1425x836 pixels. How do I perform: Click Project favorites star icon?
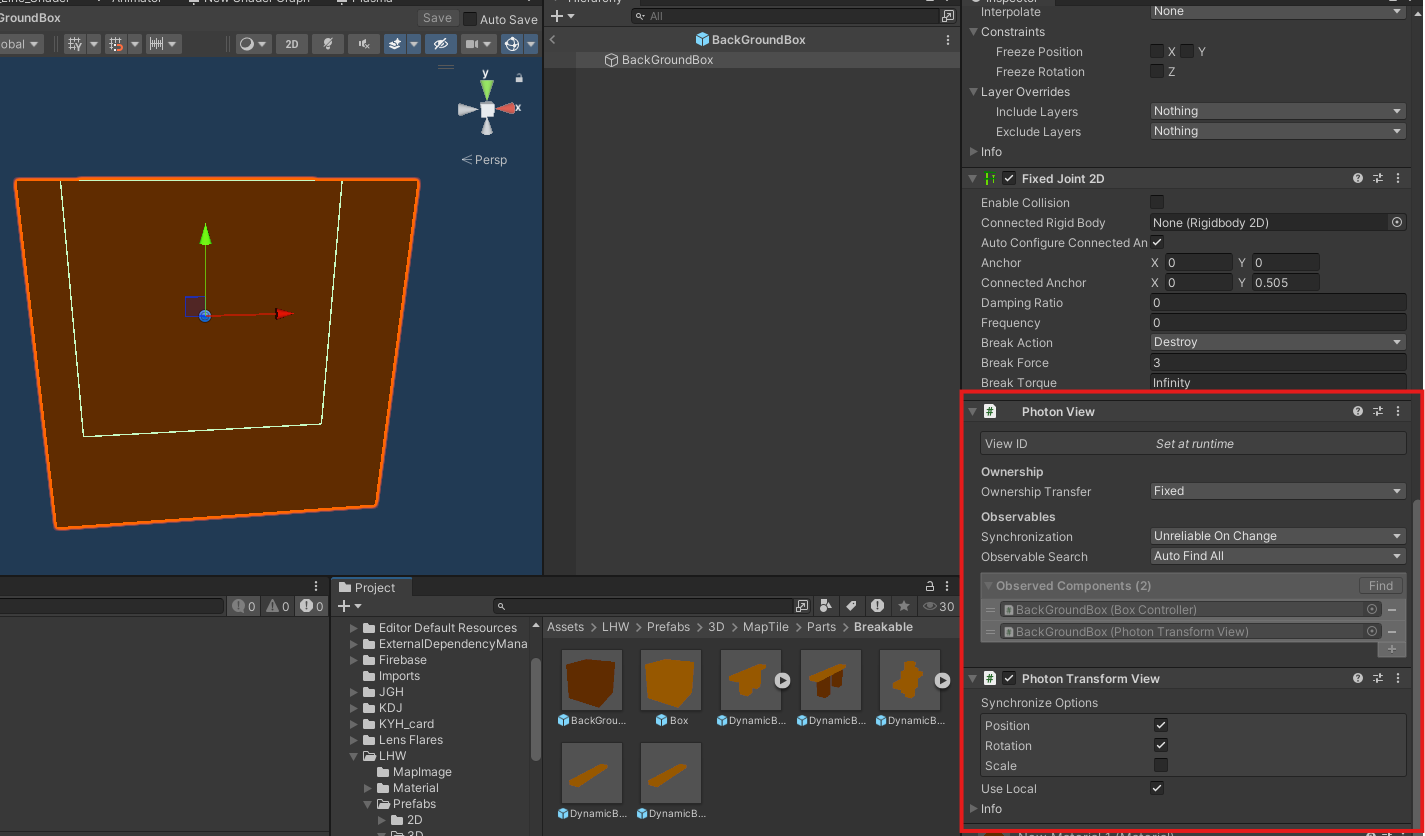click(x=904, y=606)
